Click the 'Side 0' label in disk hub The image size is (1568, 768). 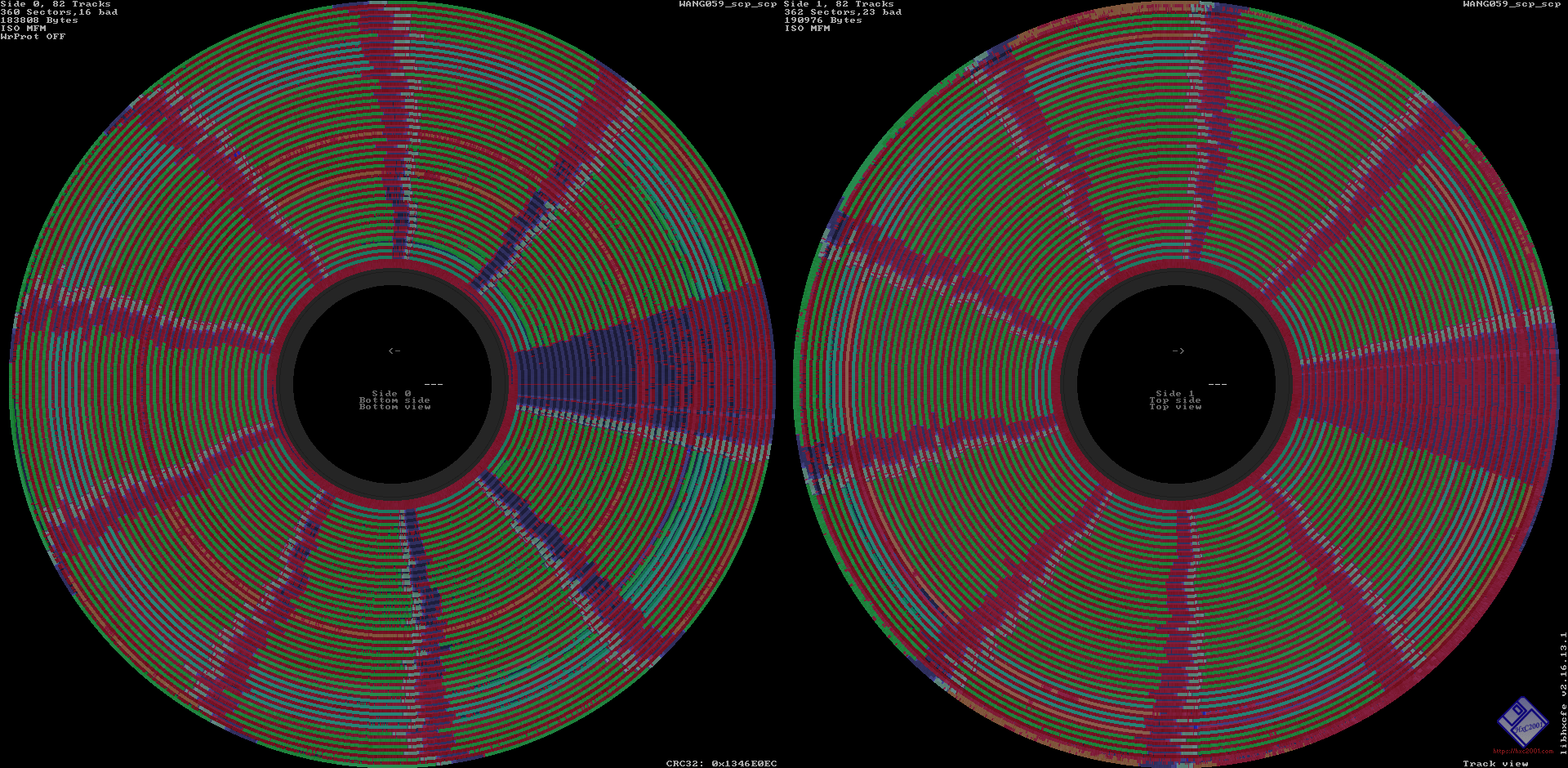click(392, 394)
